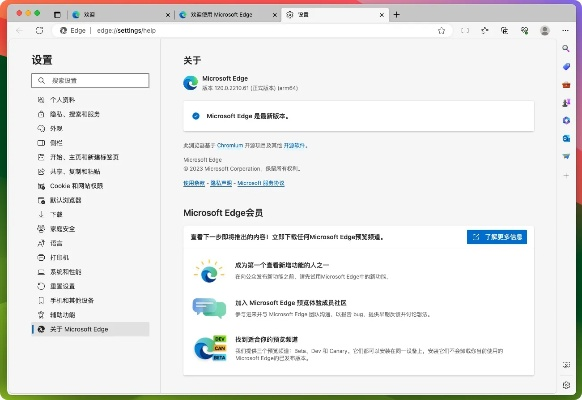Open the 开源软件 link
582x400 pixels.
pos(294,145)
